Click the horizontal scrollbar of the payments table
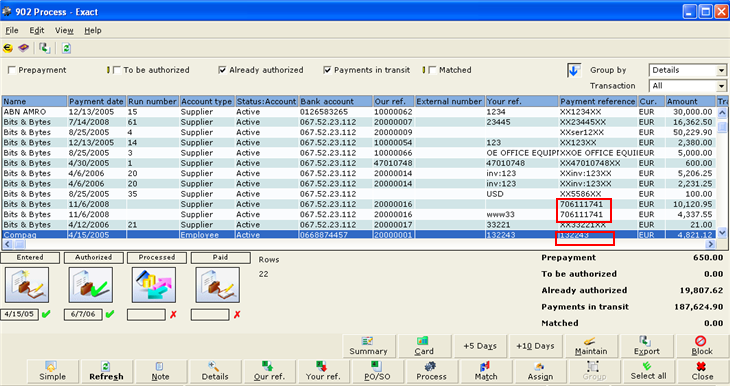The image size is (730, 386). pos(358,244)
